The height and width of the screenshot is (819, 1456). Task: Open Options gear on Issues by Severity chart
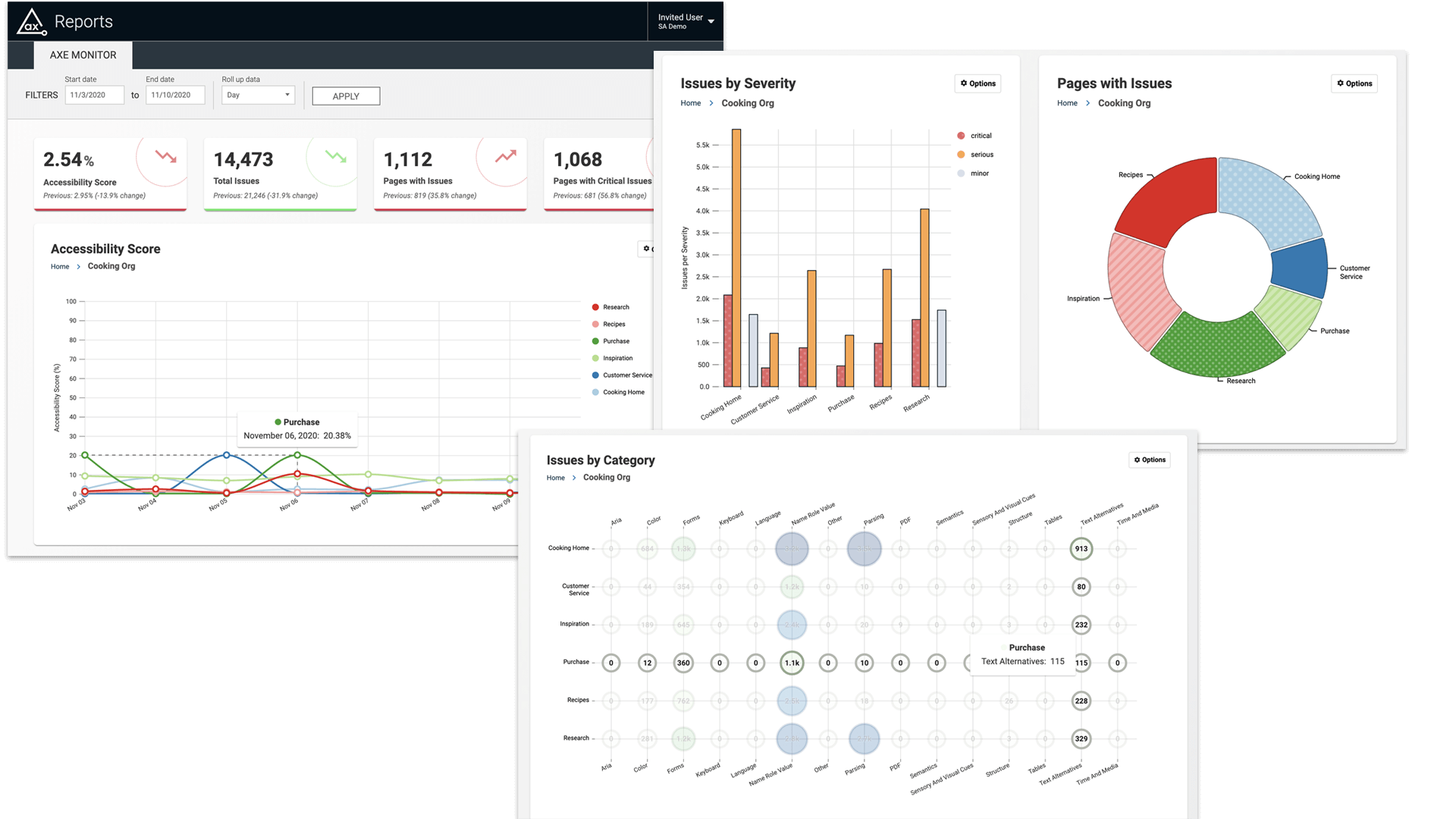[977, 83]
